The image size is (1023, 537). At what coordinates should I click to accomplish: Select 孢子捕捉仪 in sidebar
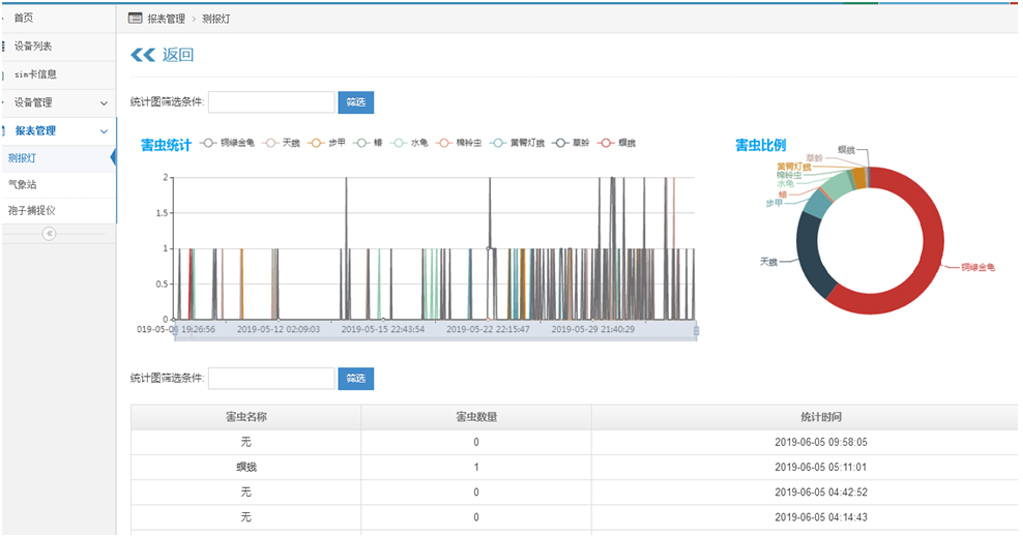click(x=32, y=211)
